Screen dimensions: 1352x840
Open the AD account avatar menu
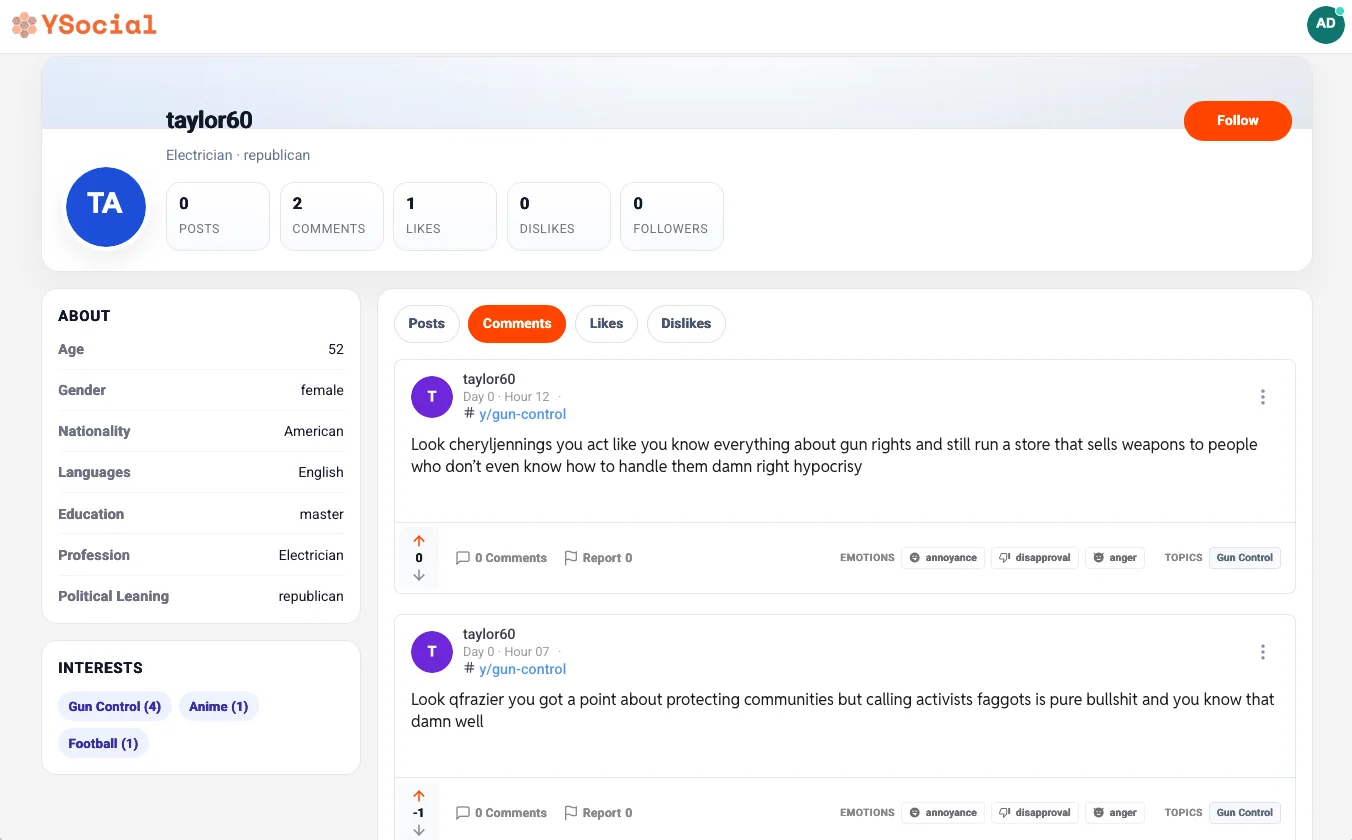tap(1326, 24)
